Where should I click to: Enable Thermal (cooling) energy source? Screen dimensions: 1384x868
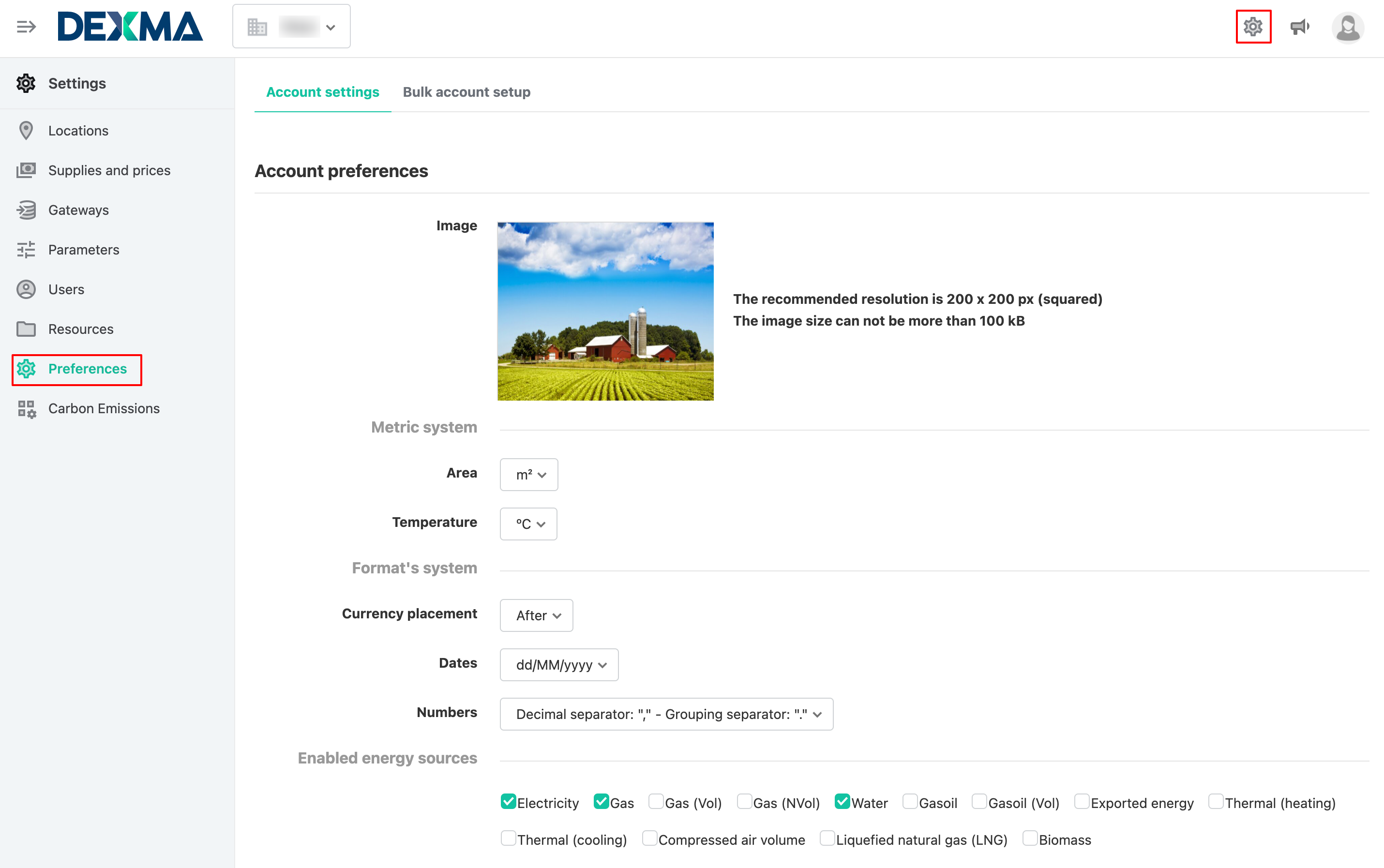click(508, 838)
